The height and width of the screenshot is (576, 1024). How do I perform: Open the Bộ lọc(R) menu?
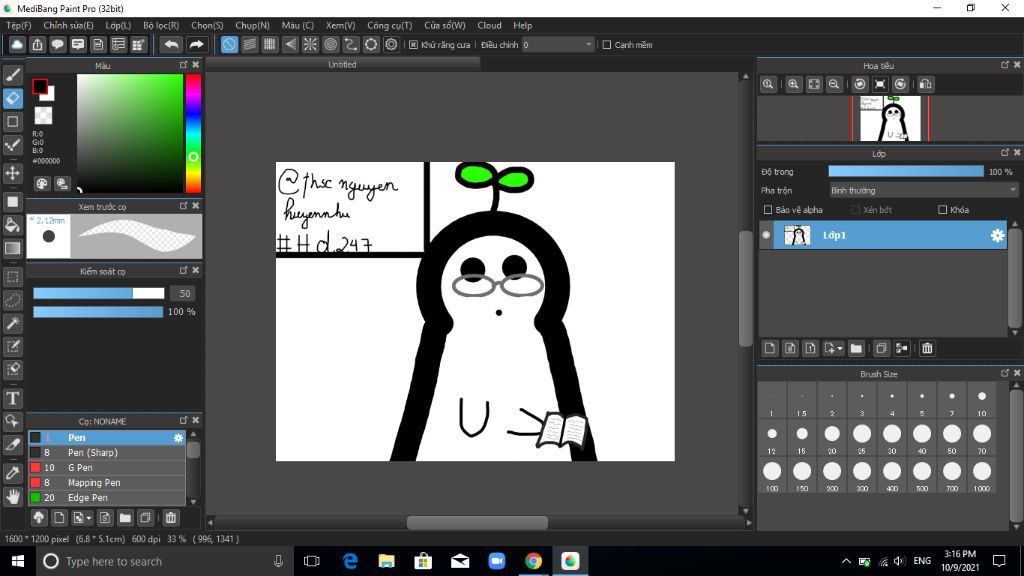click(x=161, y=25)
